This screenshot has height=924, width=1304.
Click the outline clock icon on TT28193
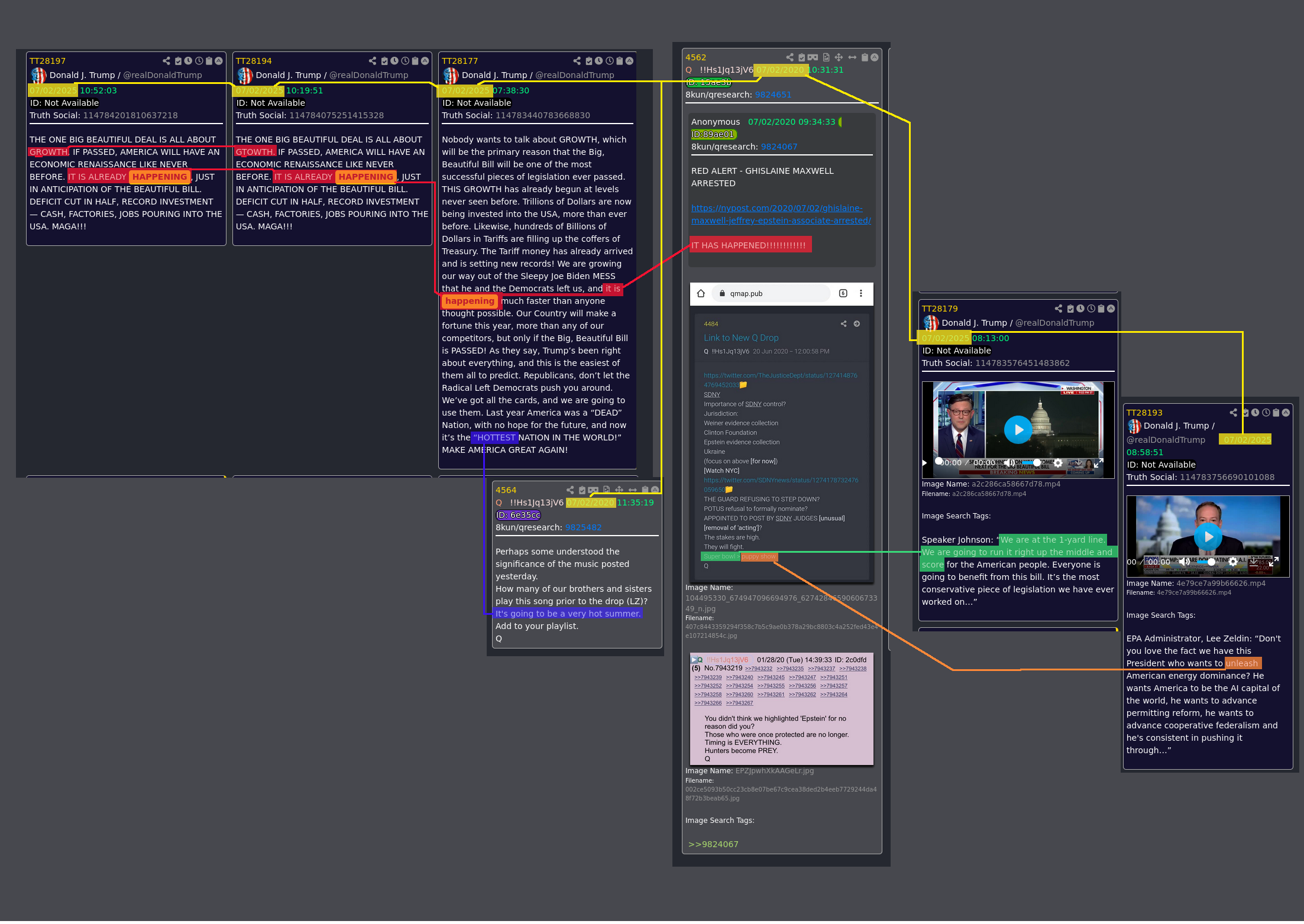pyautogui.click(x=1266, y=413)
